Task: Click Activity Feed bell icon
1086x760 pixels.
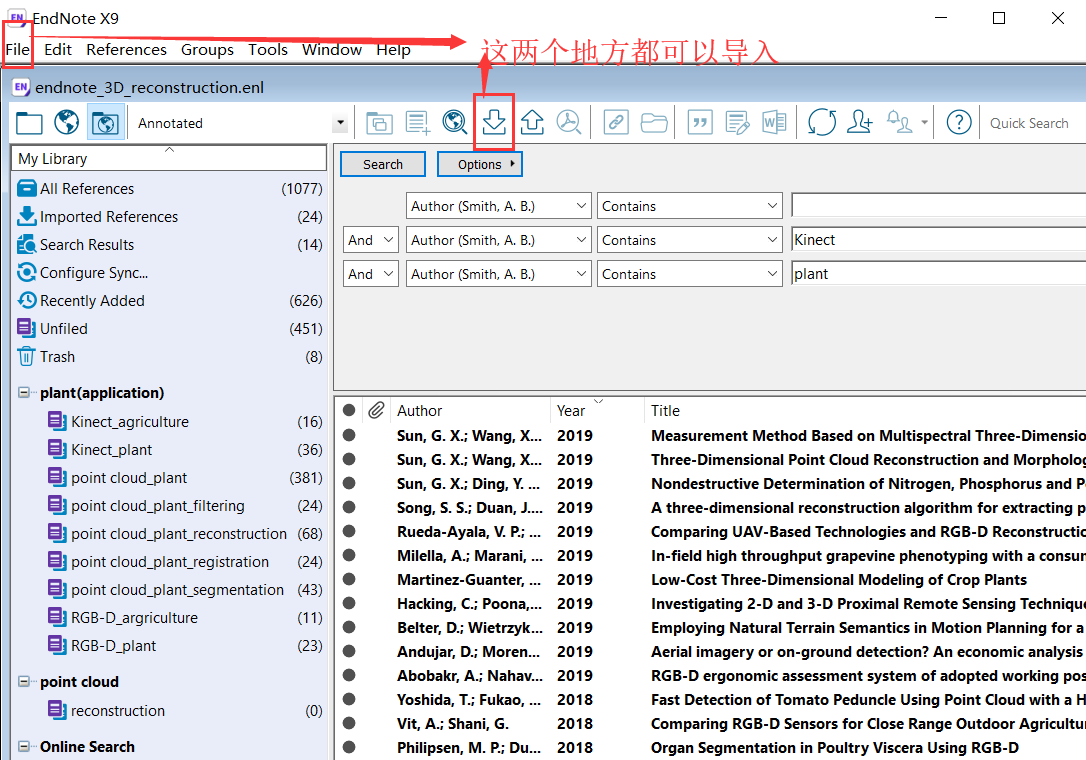Action: [x=899, y=123]
